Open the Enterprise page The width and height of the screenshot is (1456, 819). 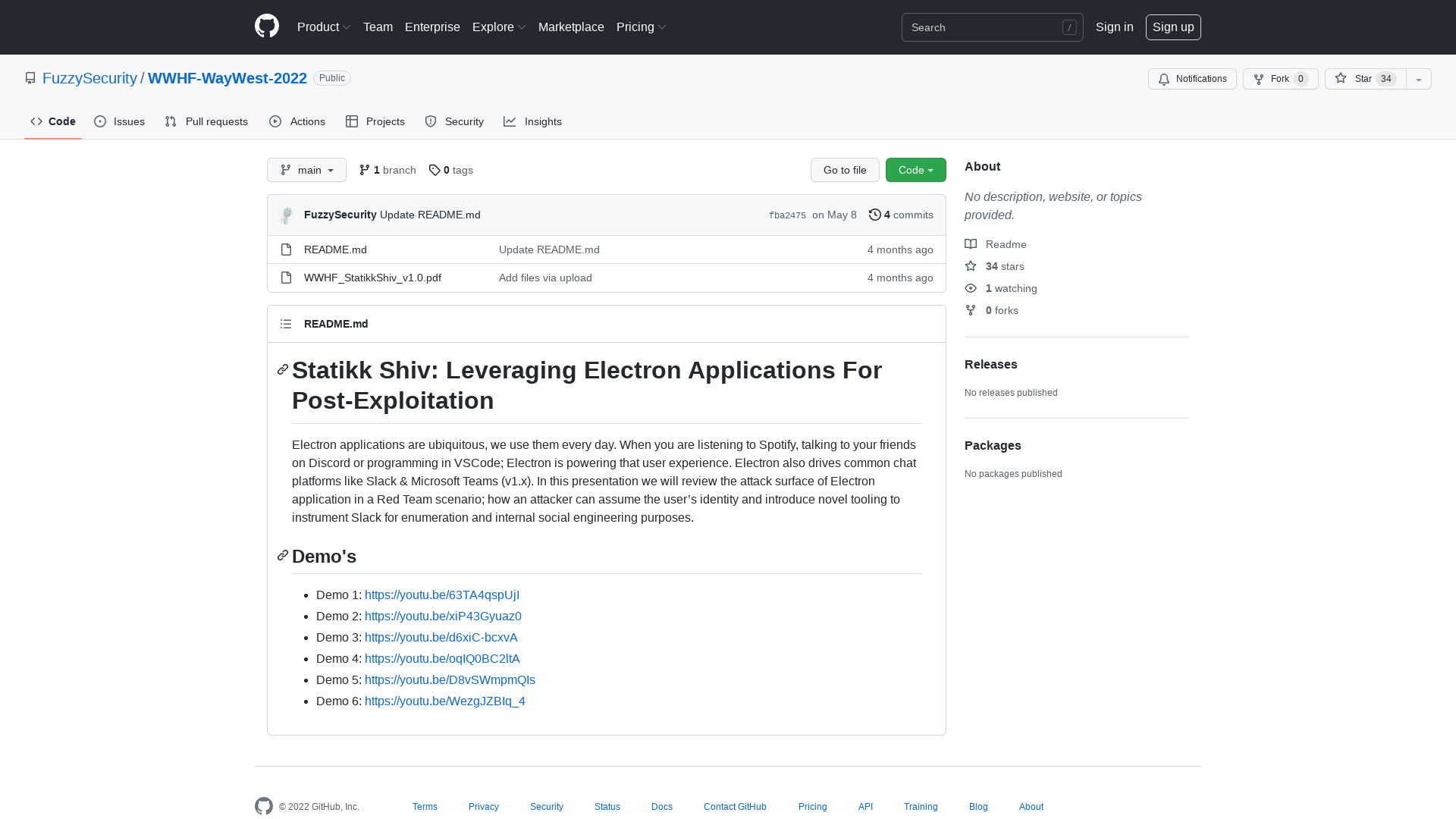[x=432, y=27]
